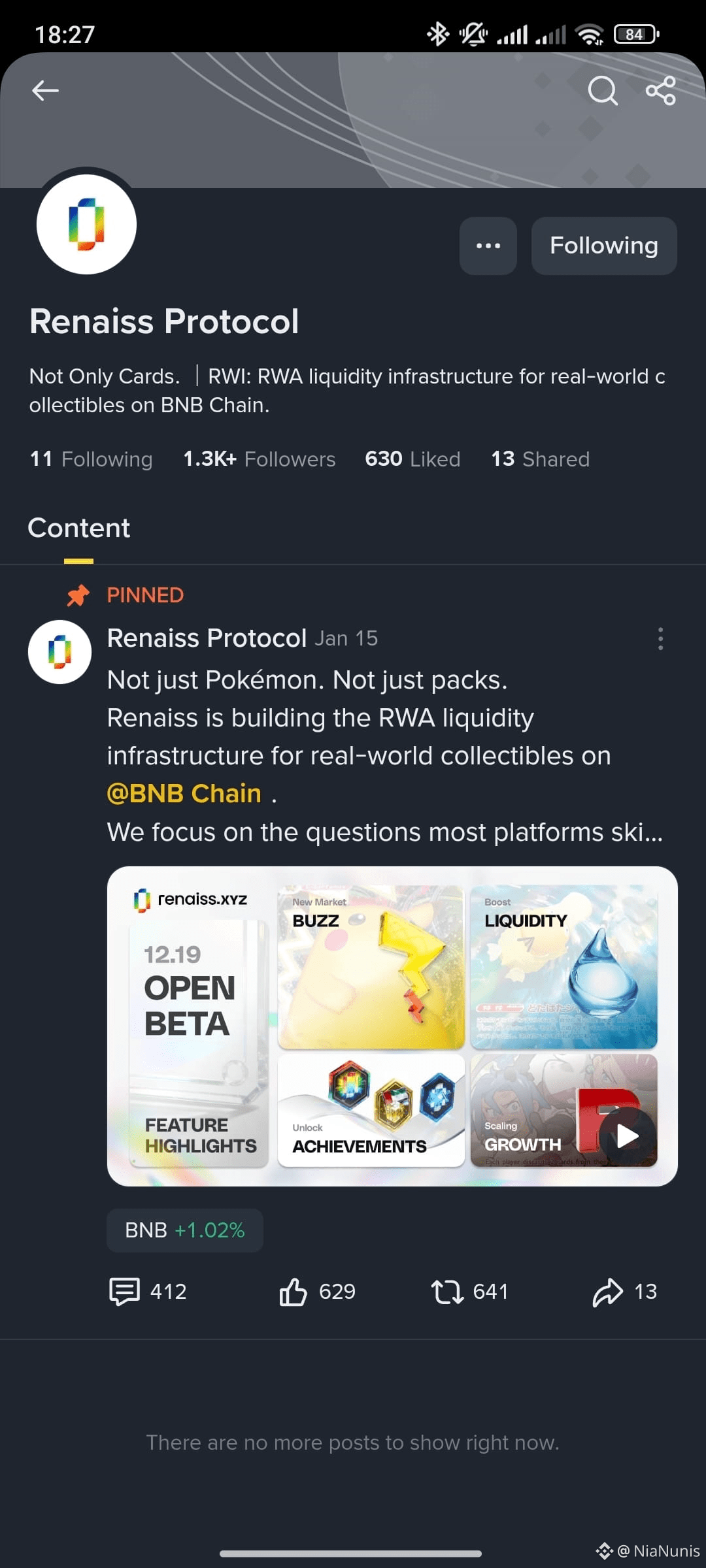
Task: Repost using the 641 retweet icon
Action: [469, 1292]
